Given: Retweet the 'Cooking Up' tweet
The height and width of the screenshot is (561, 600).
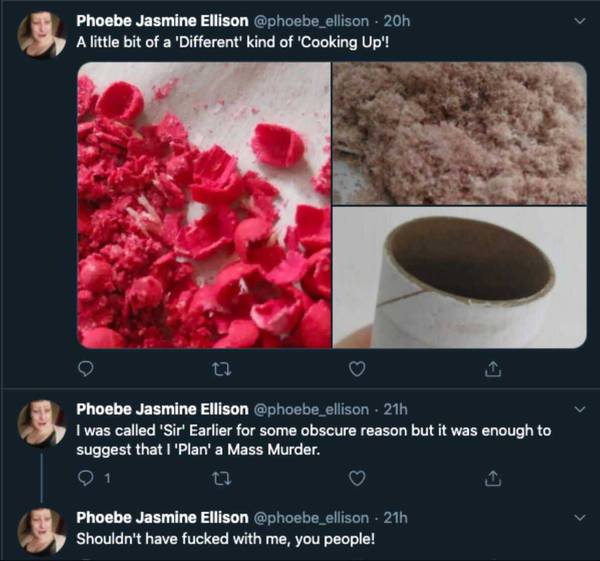Looking at the screenshot, I should 220,370.
